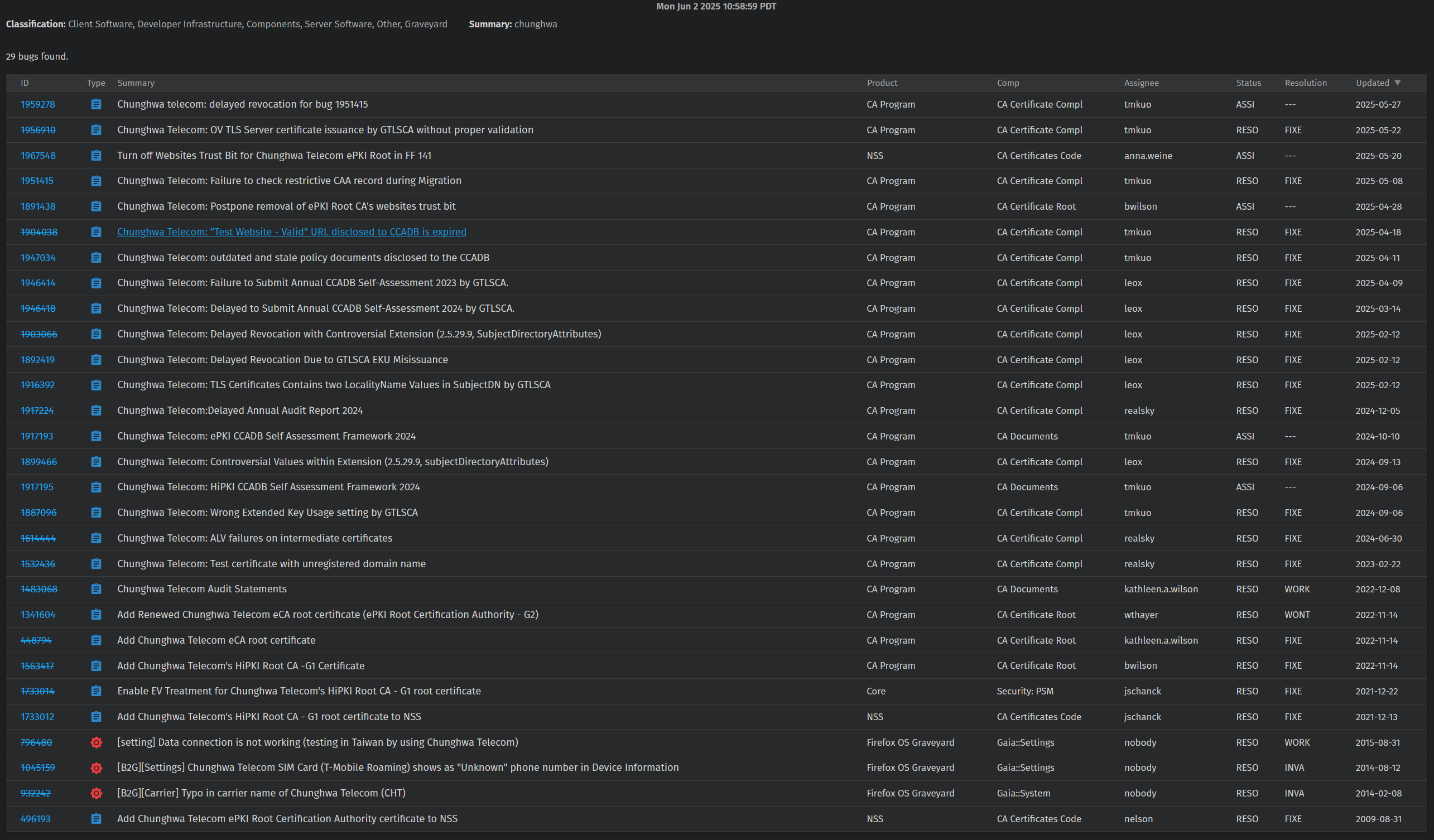Open resolved bug 496193 link
This screenshot has width=1434, height=840.
click(35, 819)
